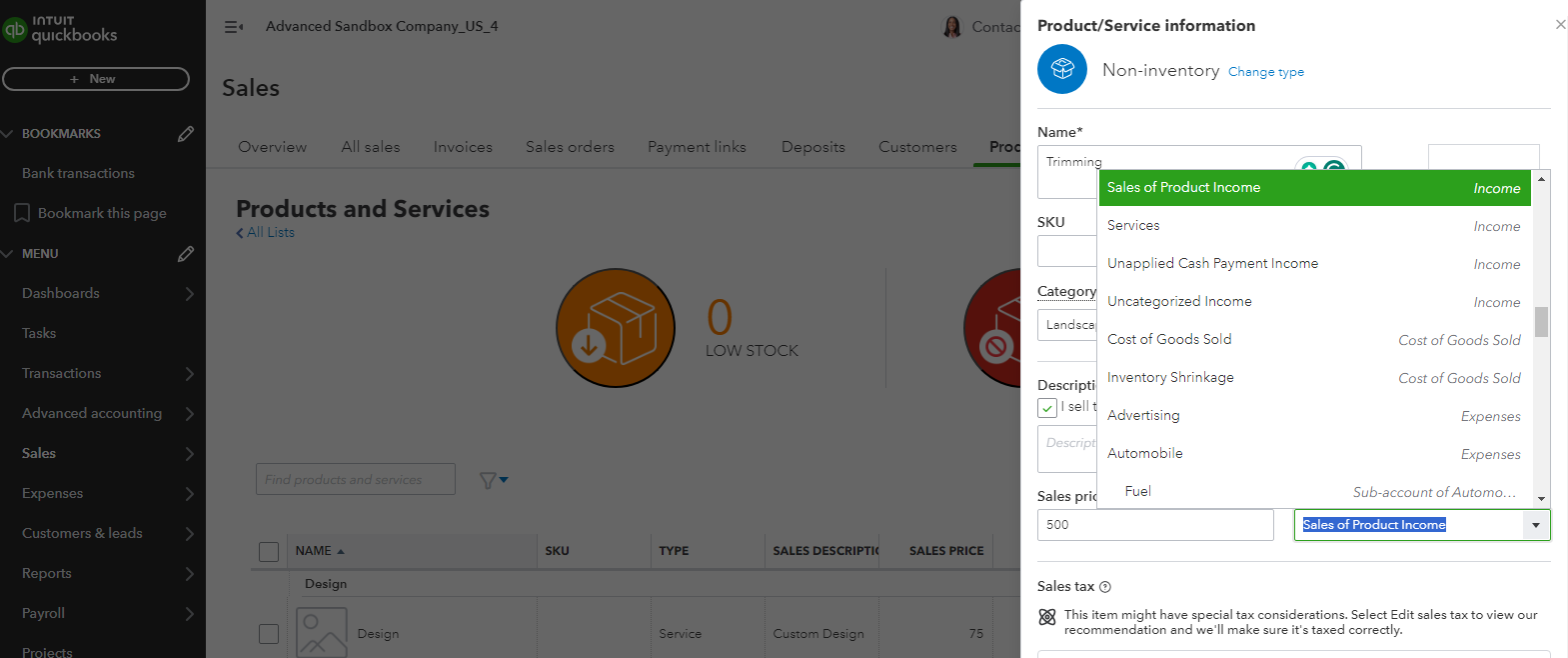This screenshot has width=1568, height=658.
Task: Expand the Advanced accounting submenu arrow
Action: pyautogui.click(x=189, y=414)
